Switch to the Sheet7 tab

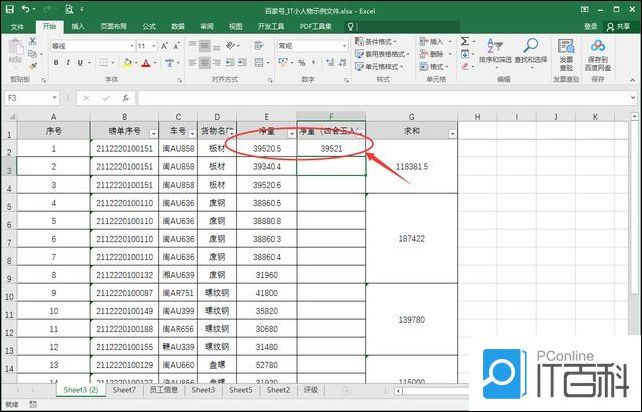tap(124, 390)
